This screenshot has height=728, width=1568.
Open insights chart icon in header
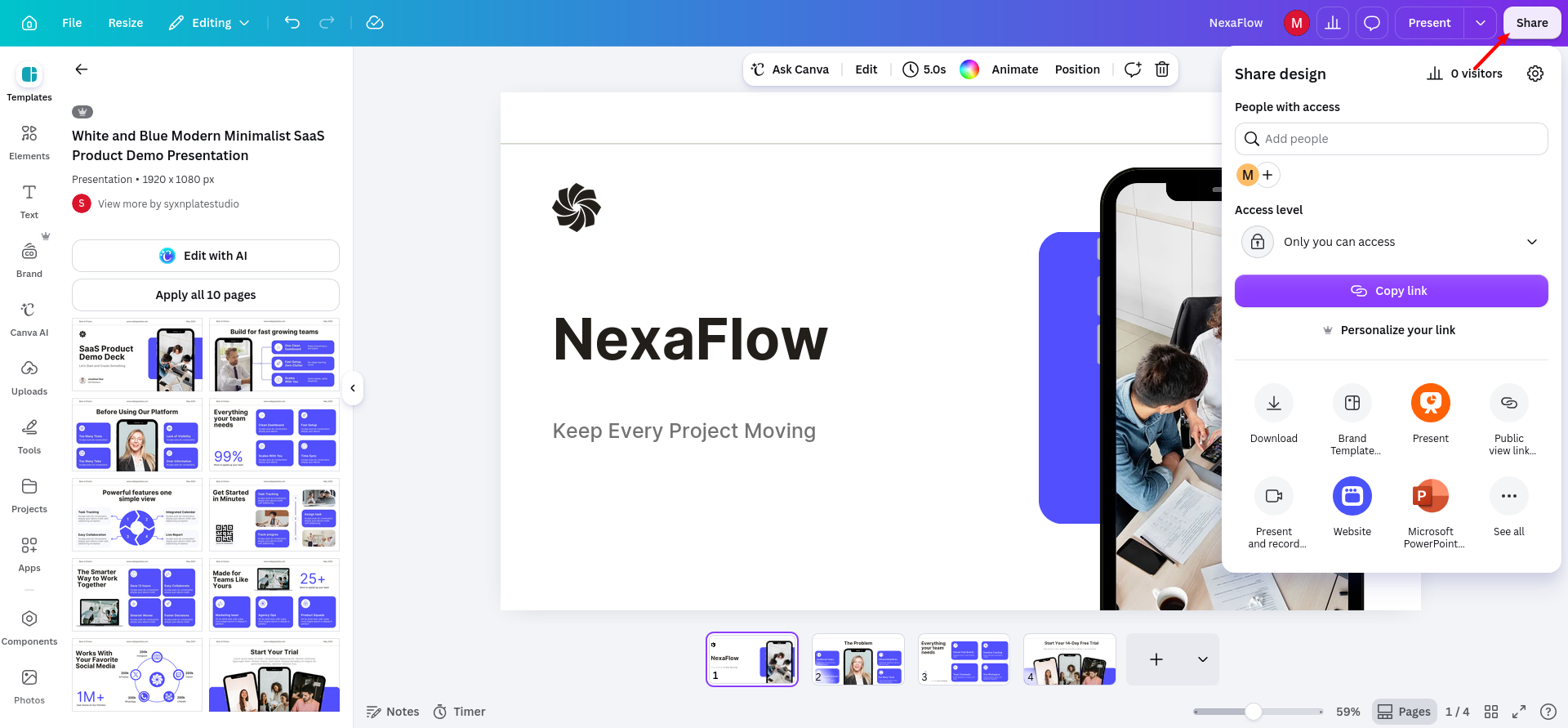(x=1333, y=23)
